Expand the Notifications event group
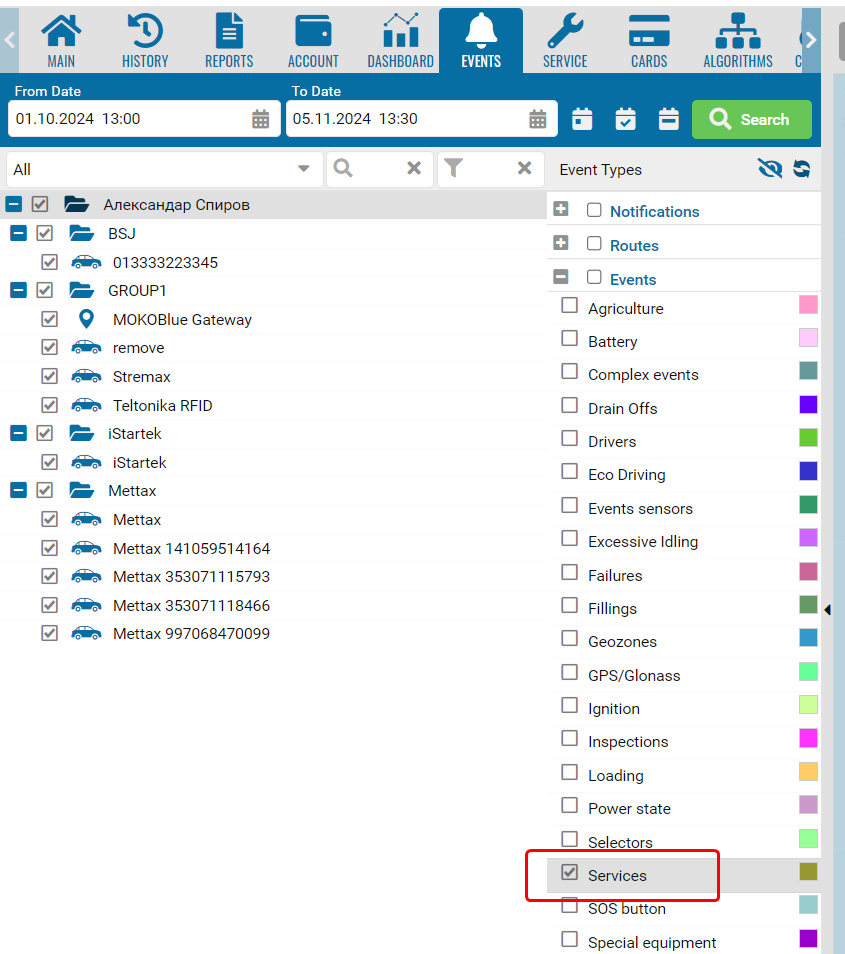This screenshot has width=845, height=954. pyautogui.click(x=561, y=210)
